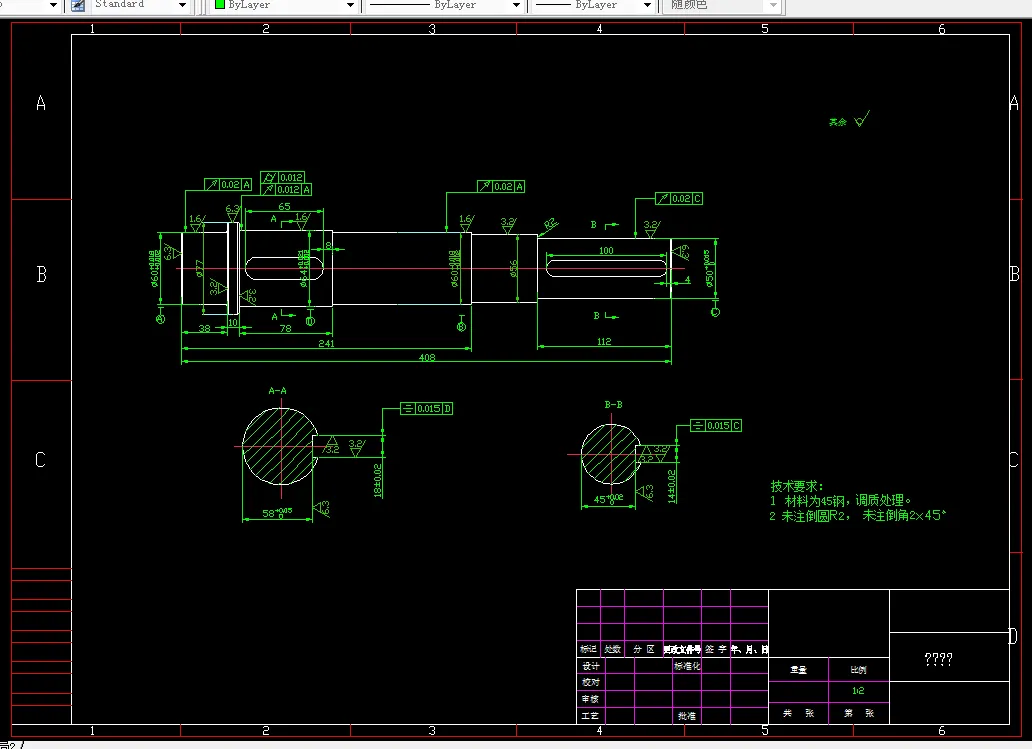Open the ByLayer linetype dropdown
Screen dimensions: 1032x749
point(516,5)
